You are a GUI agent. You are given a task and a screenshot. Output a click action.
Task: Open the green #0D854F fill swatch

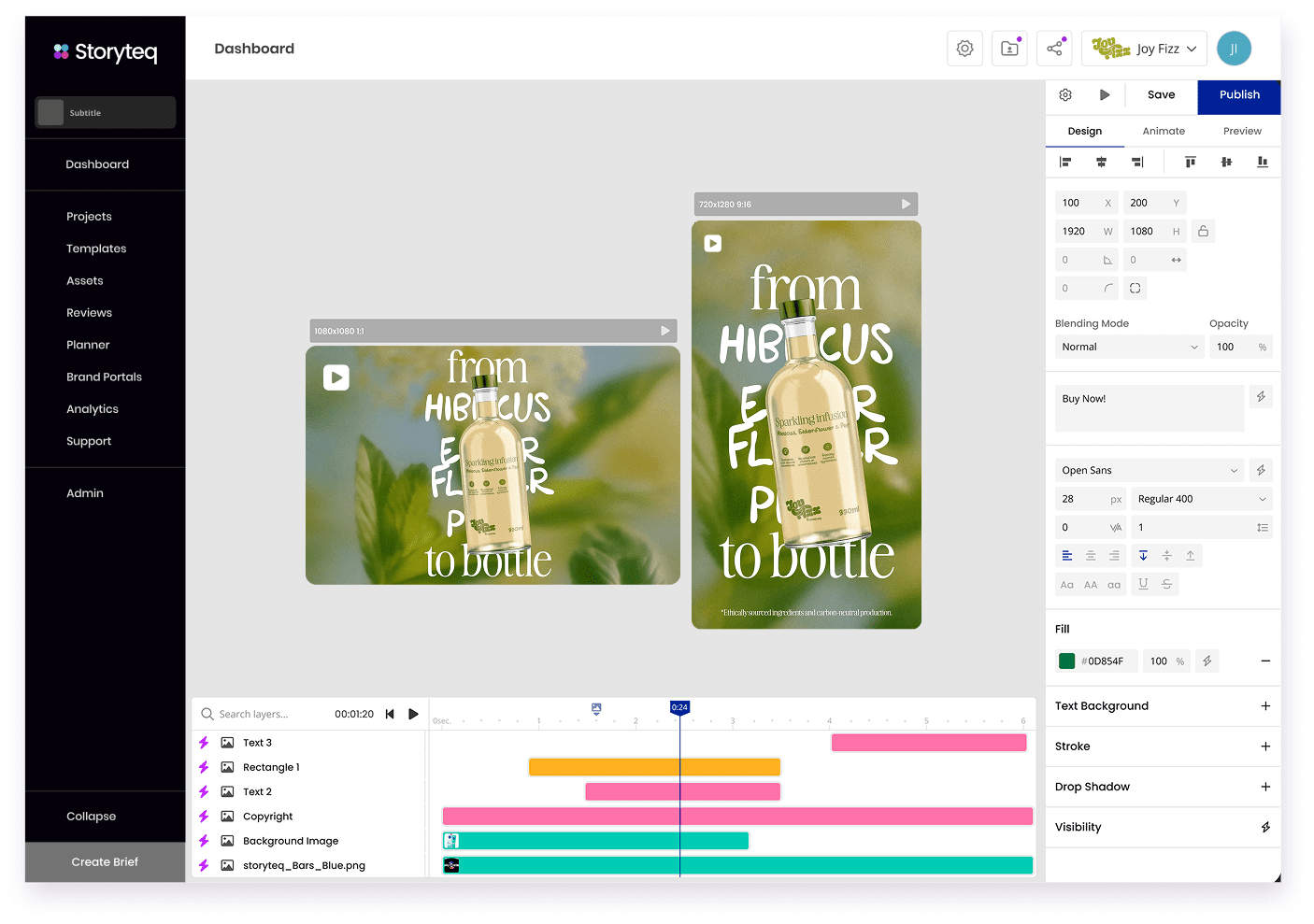pyautogui.click(x=1066, y=661)
